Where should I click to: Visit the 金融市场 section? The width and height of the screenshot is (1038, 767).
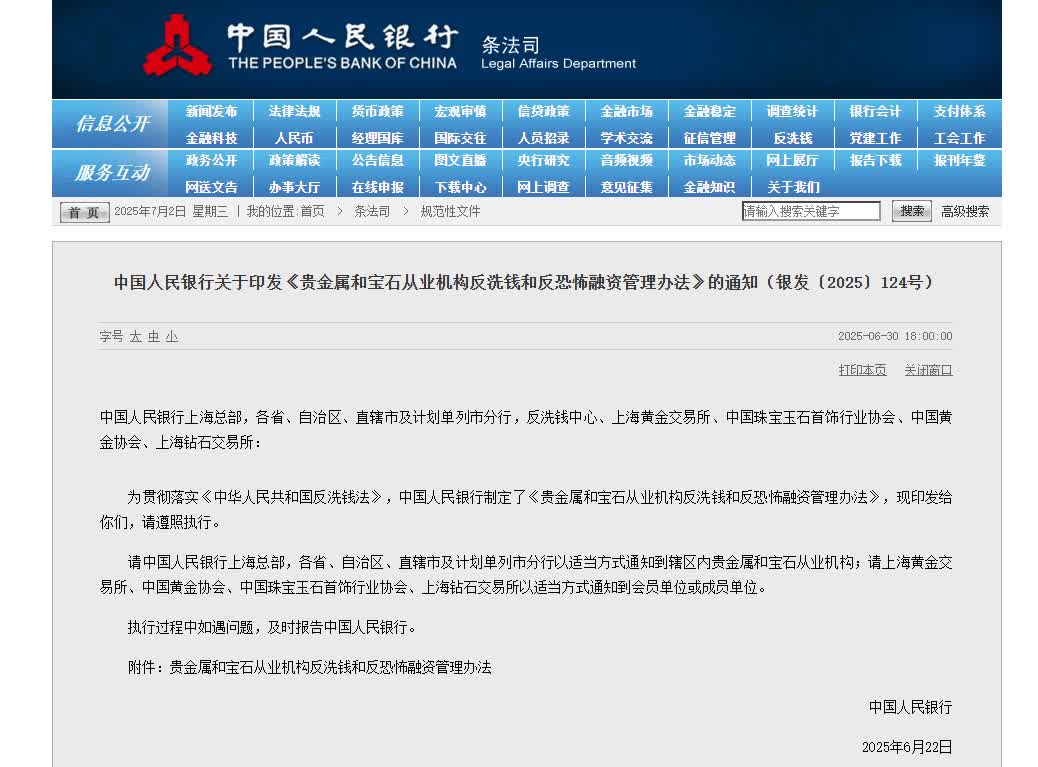click(626, 111)
